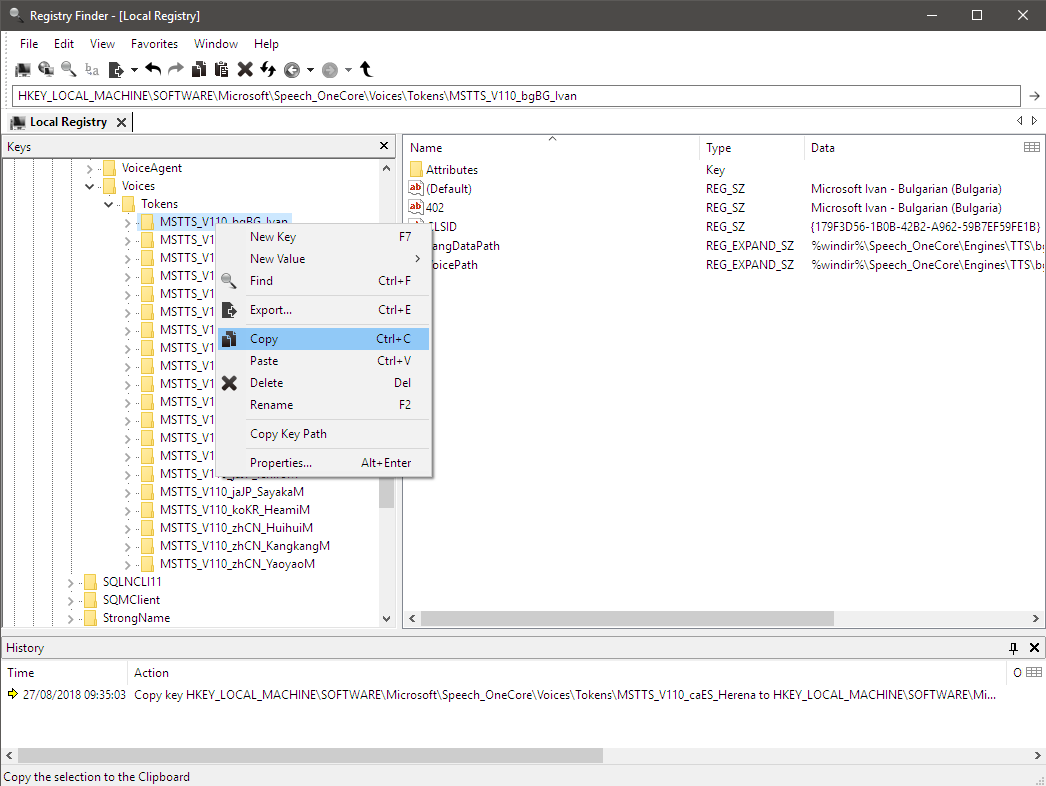Click the Refresh toolbar icon
This screenshot has width=1046, height=786.
pos(268,69)
